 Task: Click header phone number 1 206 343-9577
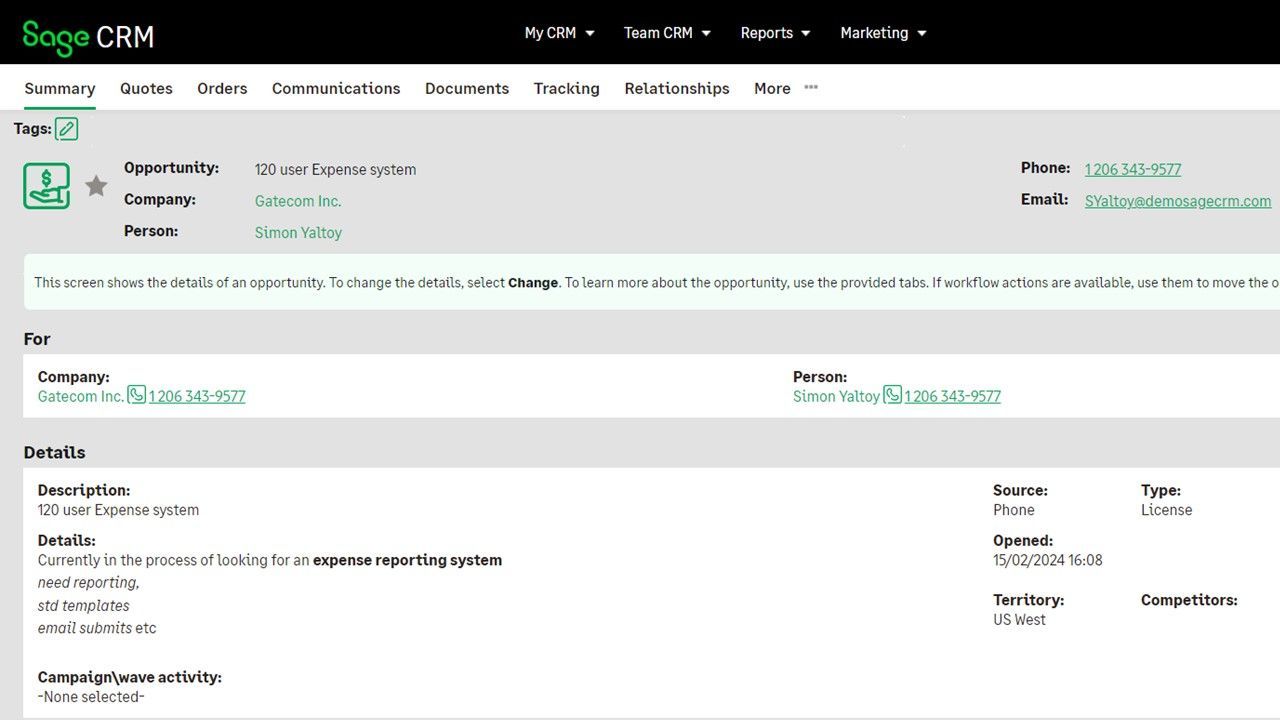click(1133, 170)
